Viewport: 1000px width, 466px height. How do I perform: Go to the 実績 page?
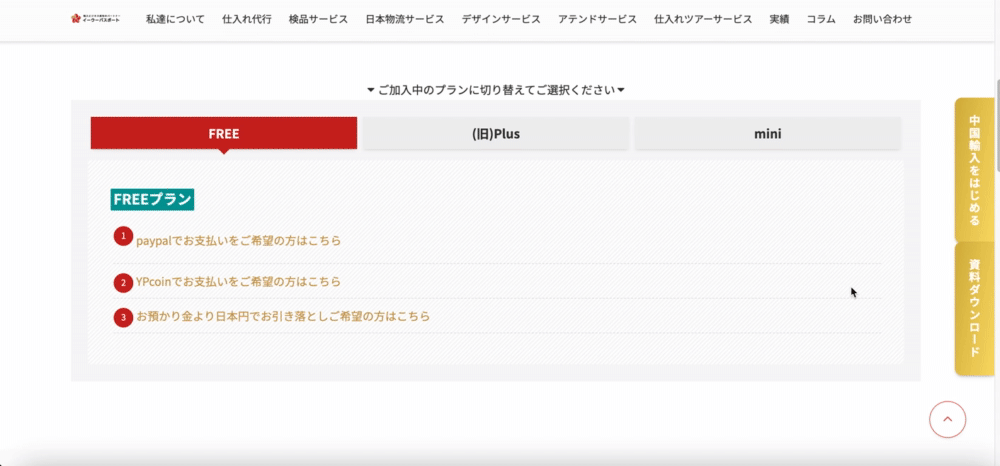click(779, 19)
